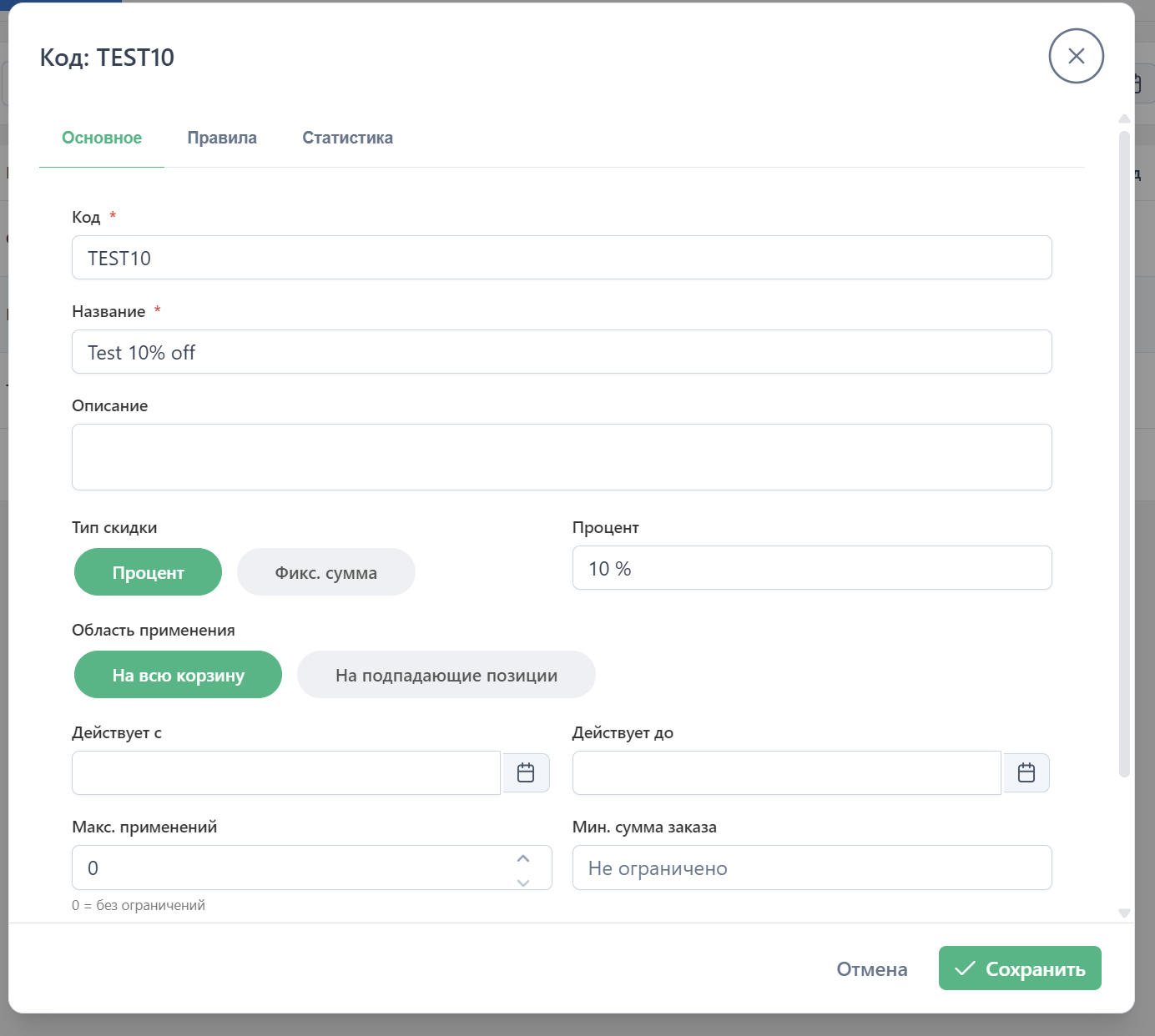This screenshot has height=1036, width=1155.
Task: Open calendar picker for Действует с
Action: (x=526, y=772)
